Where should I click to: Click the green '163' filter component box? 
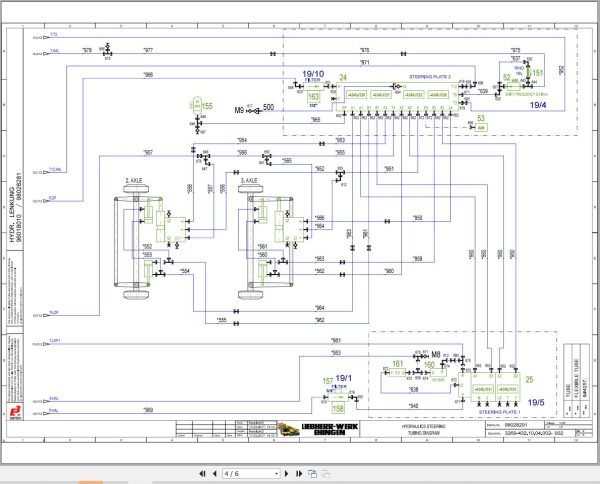click(313, 97)
